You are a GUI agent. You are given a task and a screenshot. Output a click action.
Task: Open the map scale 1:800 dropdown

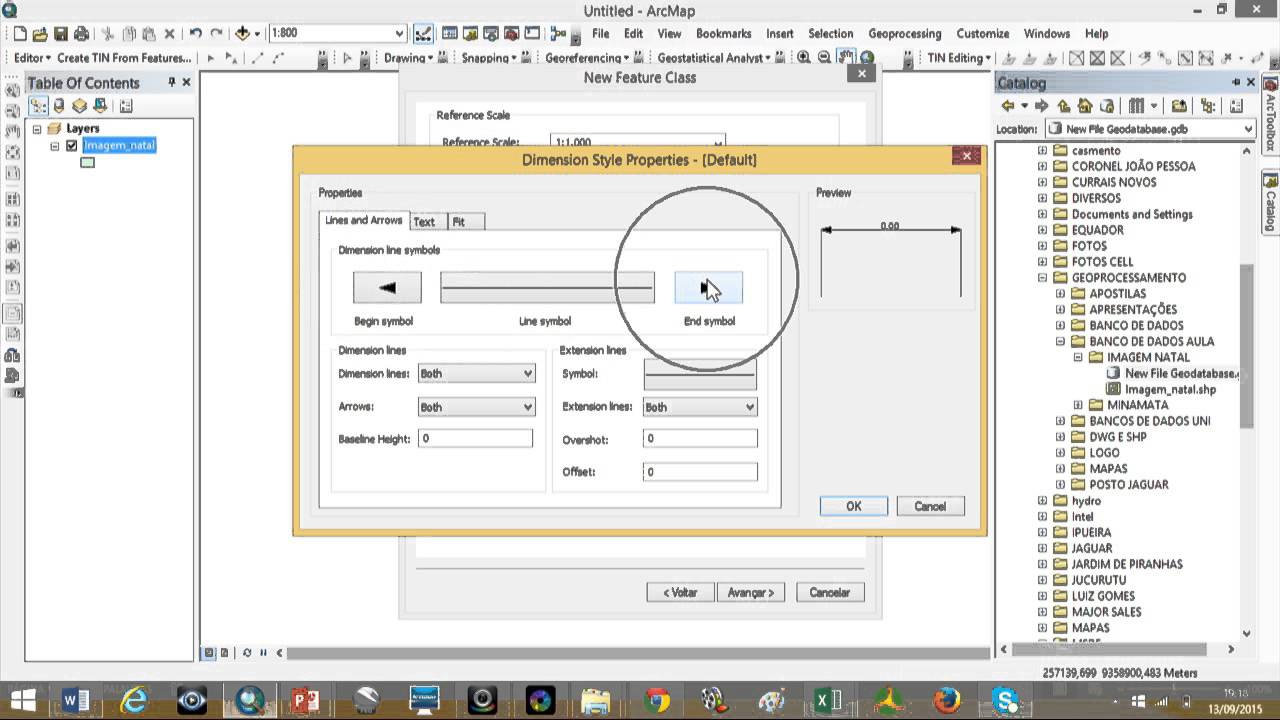399,33
